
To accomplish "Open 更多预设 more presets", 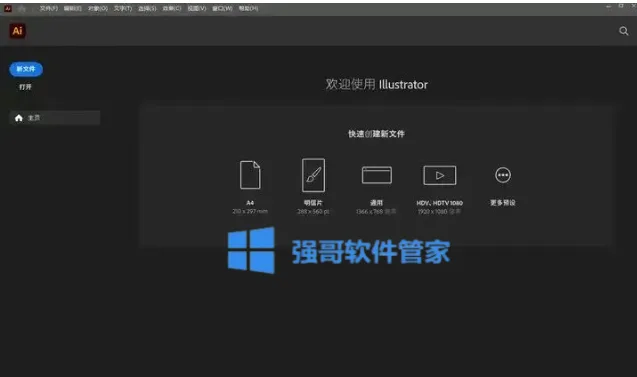I will [503, 175].
